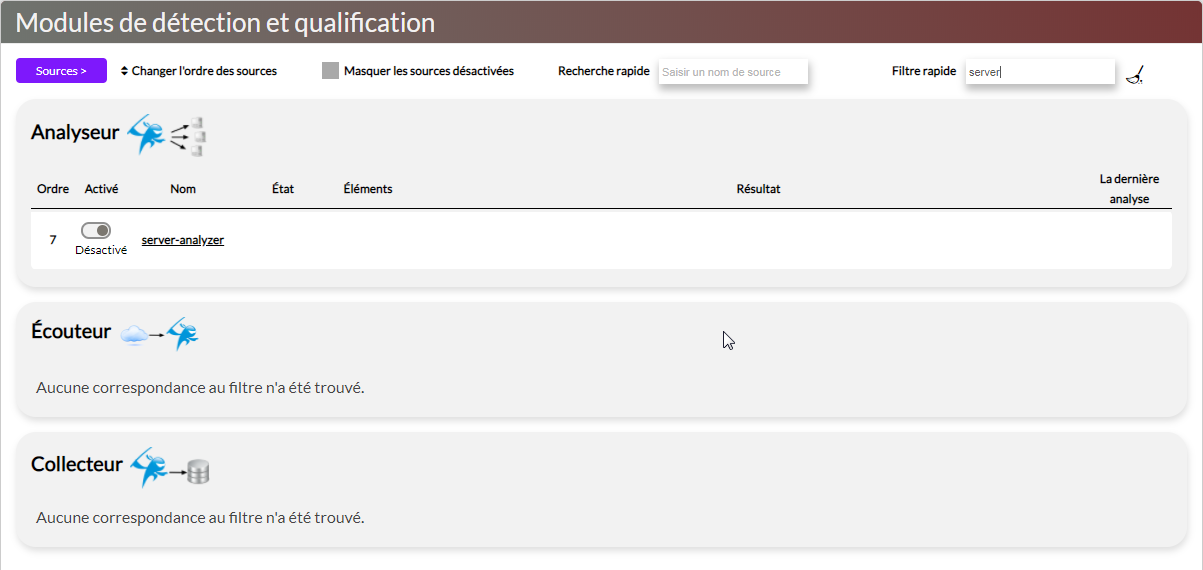Image resolution: width=1203 pixels, height=570 pixels.
Task: Click the broom icon to clear the filter
Action: pyautogui.click(x=1133, y=74)
